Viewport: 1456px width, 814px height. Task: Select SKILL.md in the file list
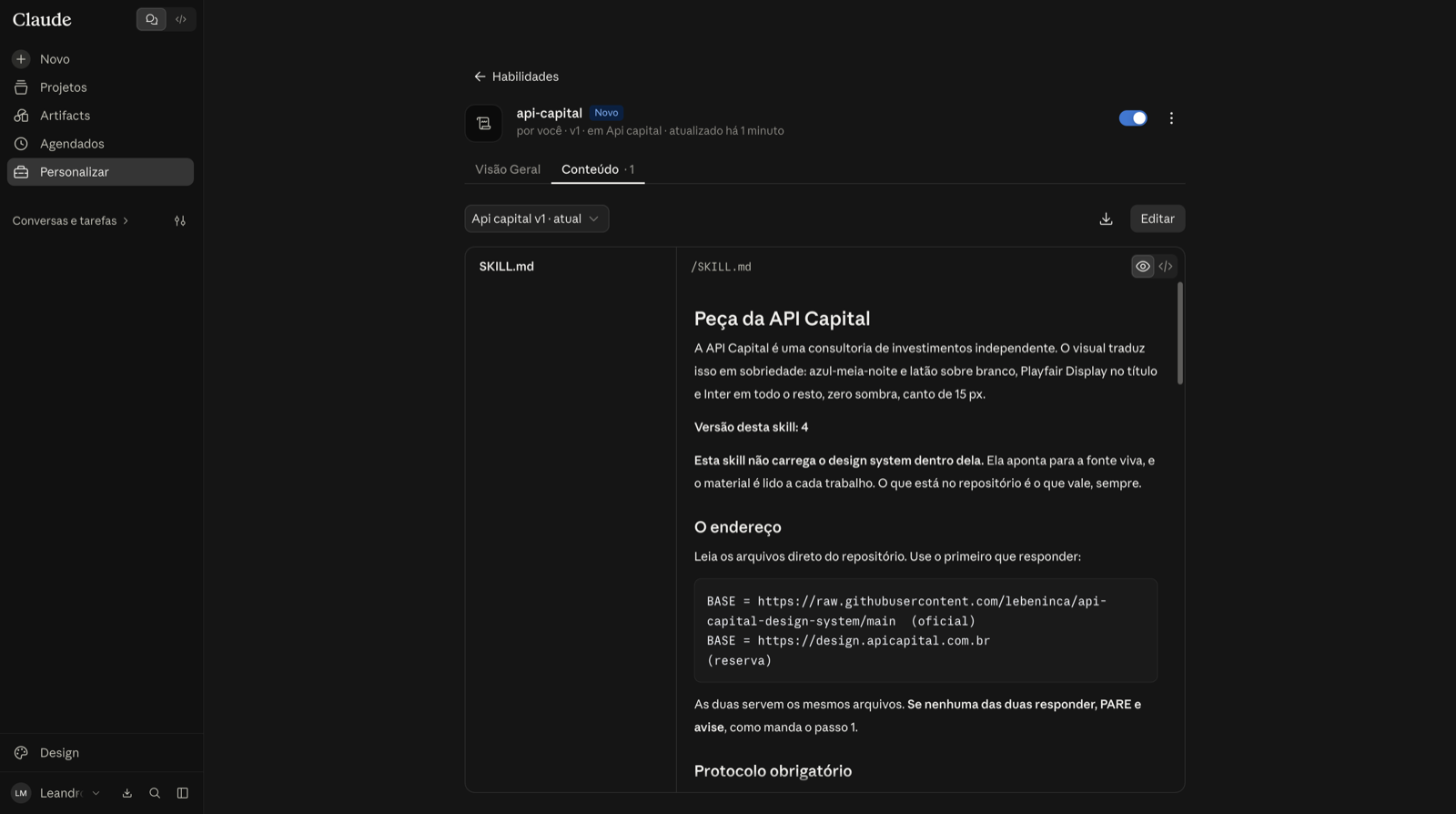[x=507, y=267]
